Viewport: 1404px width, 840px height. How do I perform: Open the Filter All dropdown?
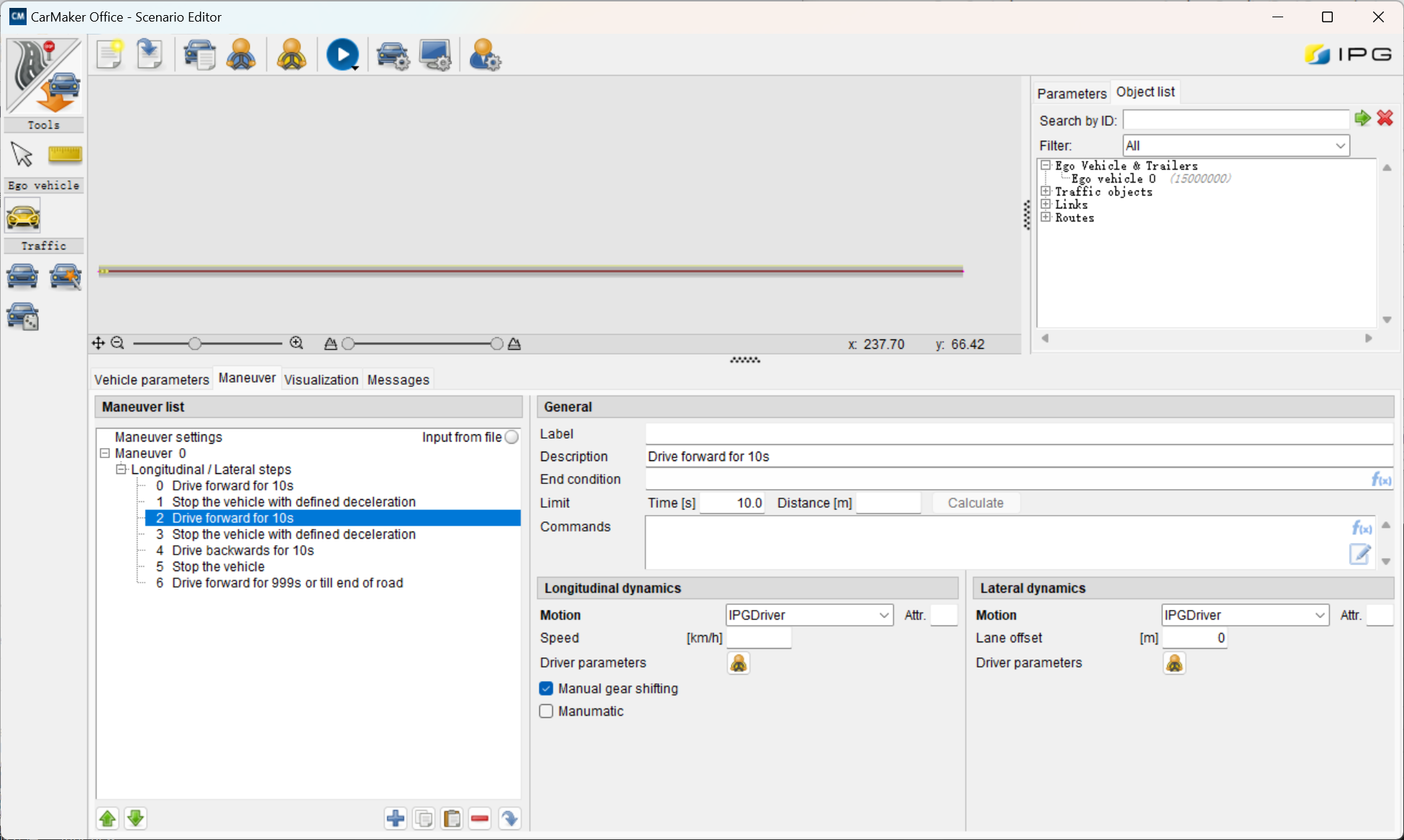[x=1236, y=146]
